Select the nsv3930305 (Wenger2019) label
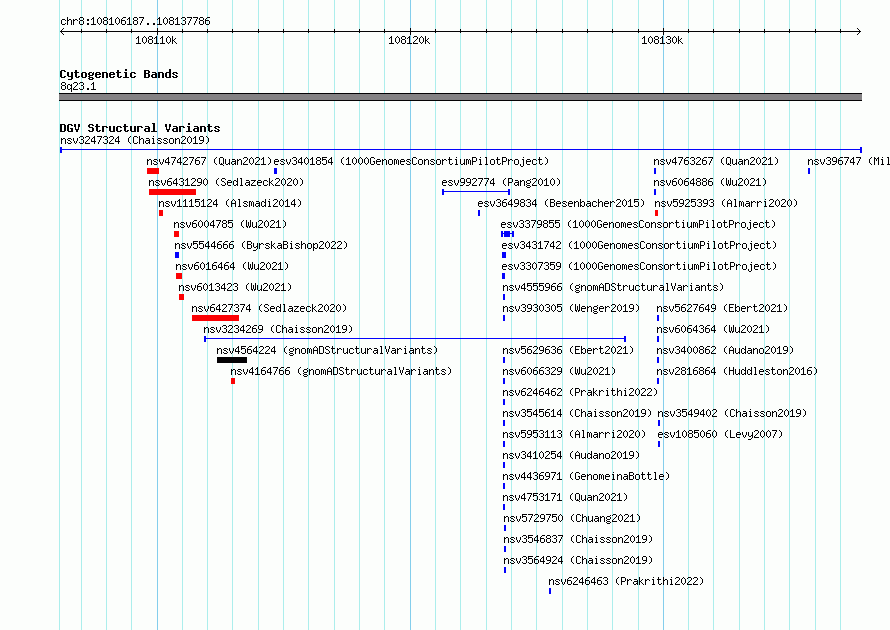Viewport: 890px width, 630px height. 571,308
